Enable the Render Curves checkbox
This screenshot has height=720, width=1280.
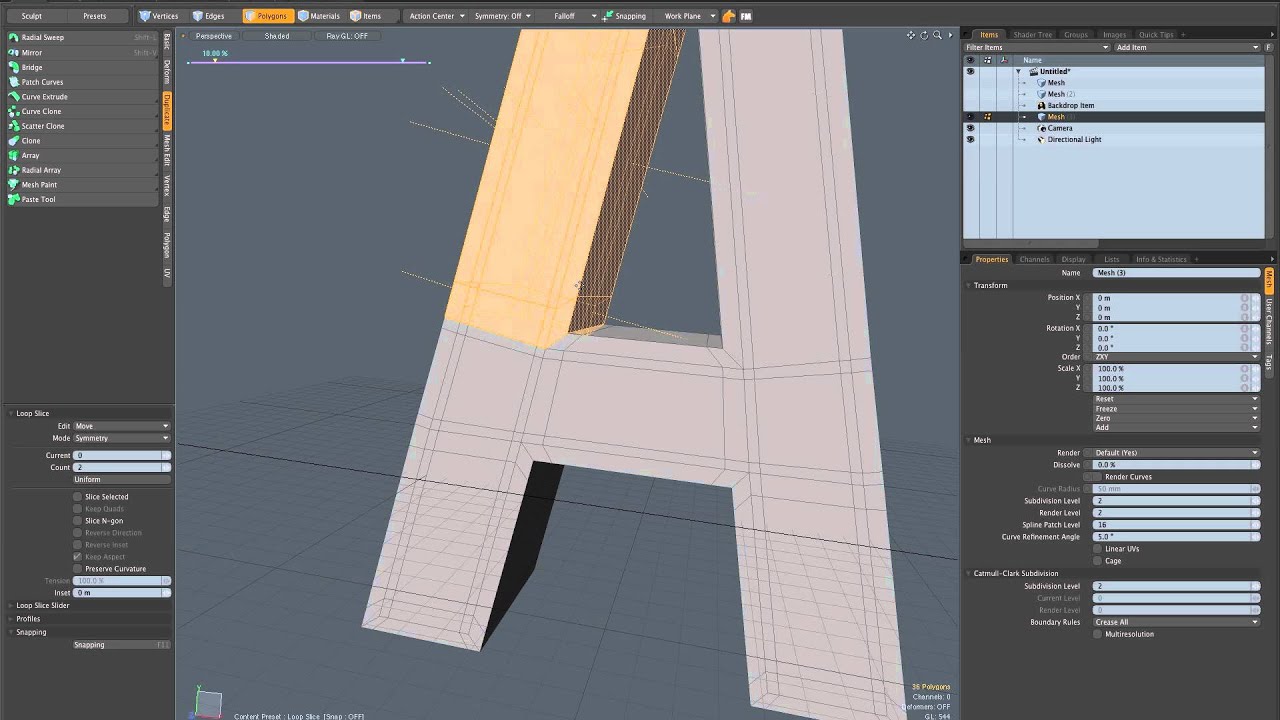pyautogui.click(x=1098, y=477)
